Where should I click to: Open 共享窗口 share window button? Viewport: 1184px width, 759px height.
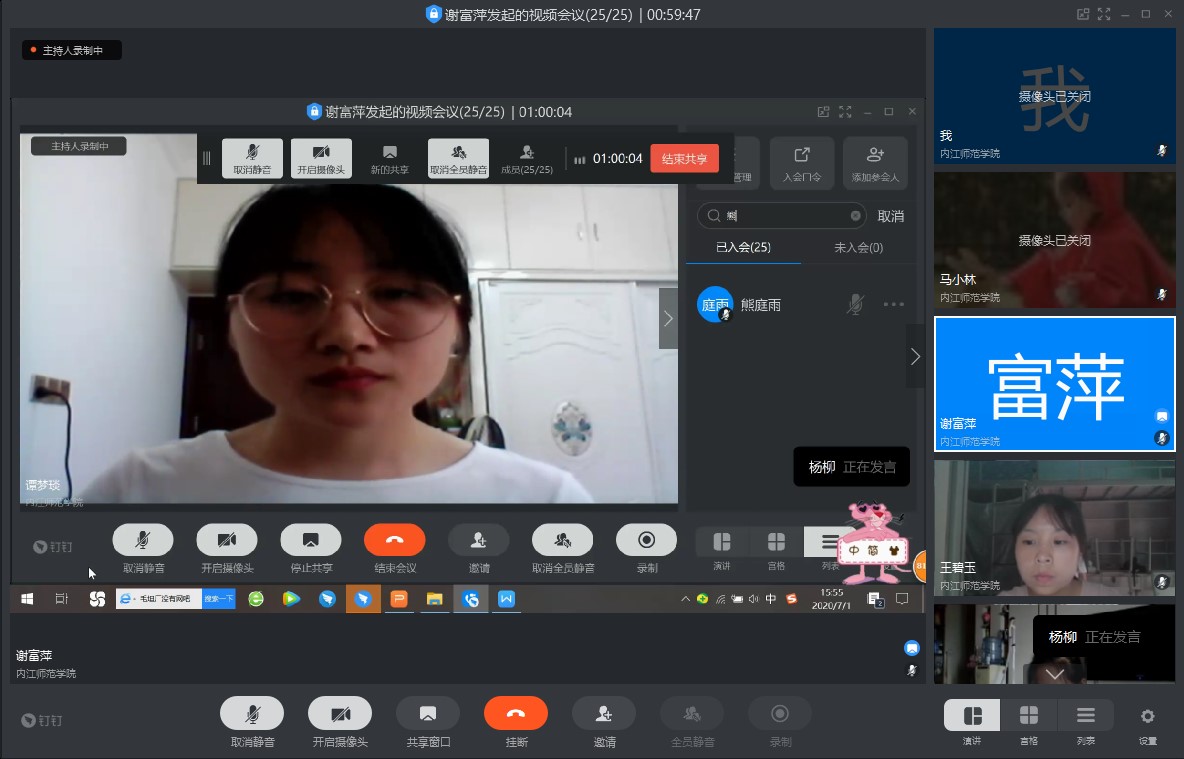428,714
